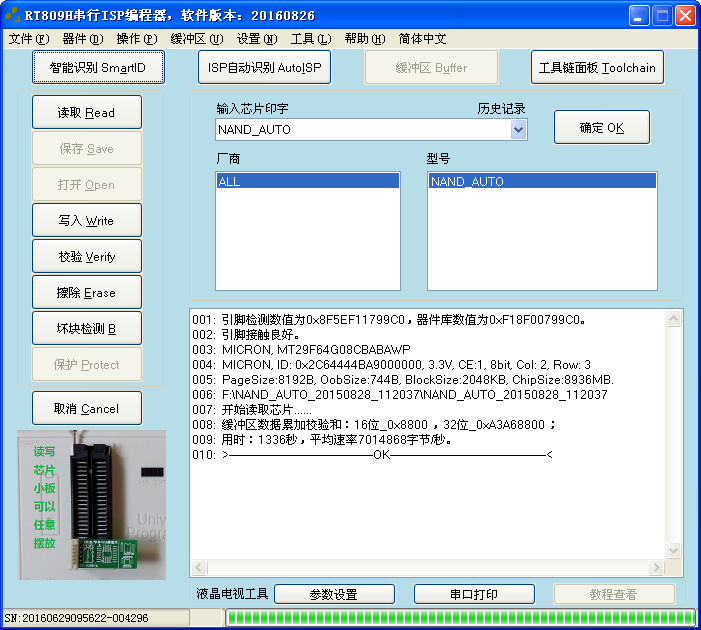Open the 帮助(H) menu

(x=365, y=39)
